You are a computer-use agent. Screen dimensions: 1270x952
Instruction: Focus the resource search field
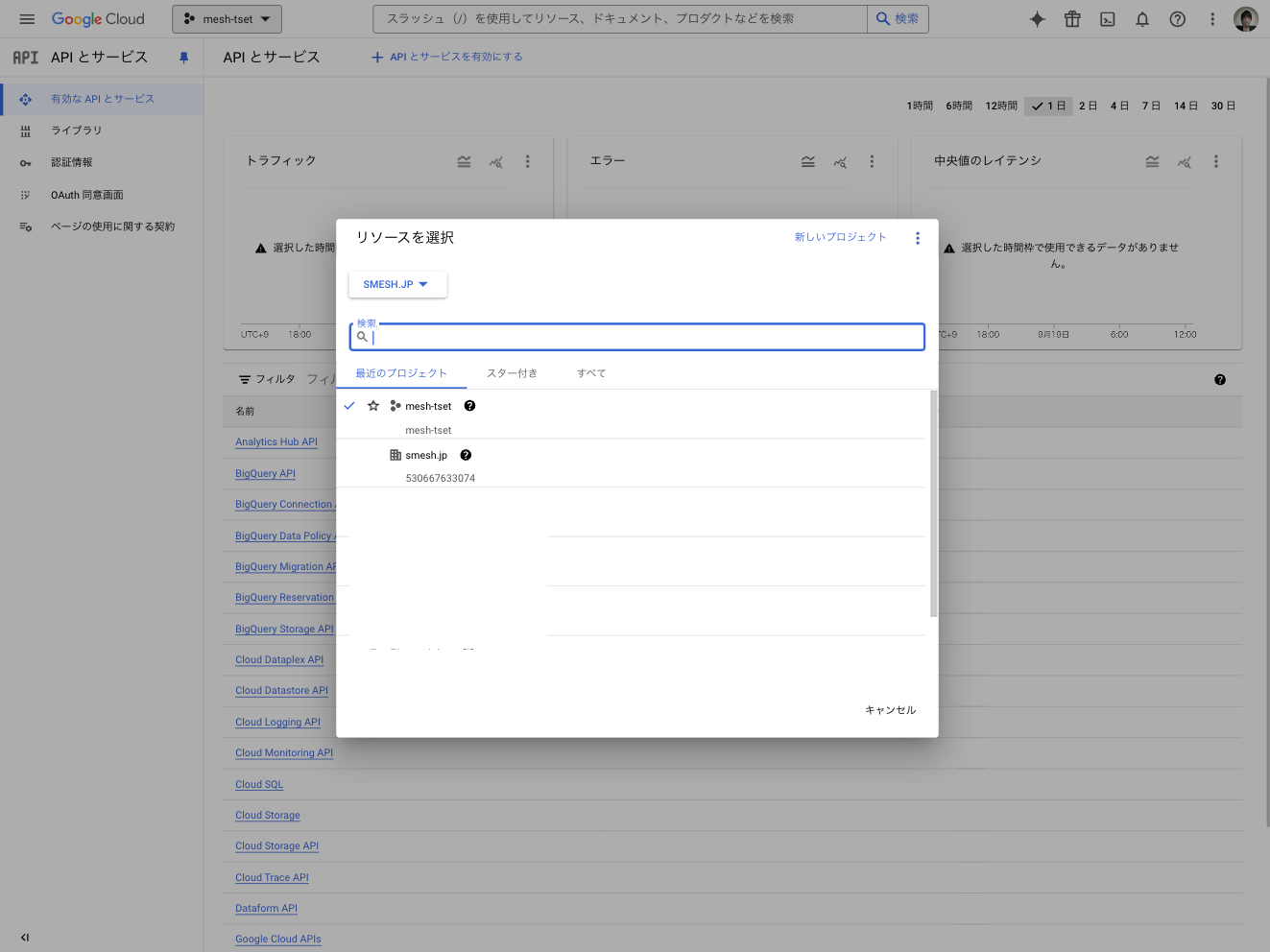(x=637, y=337)
